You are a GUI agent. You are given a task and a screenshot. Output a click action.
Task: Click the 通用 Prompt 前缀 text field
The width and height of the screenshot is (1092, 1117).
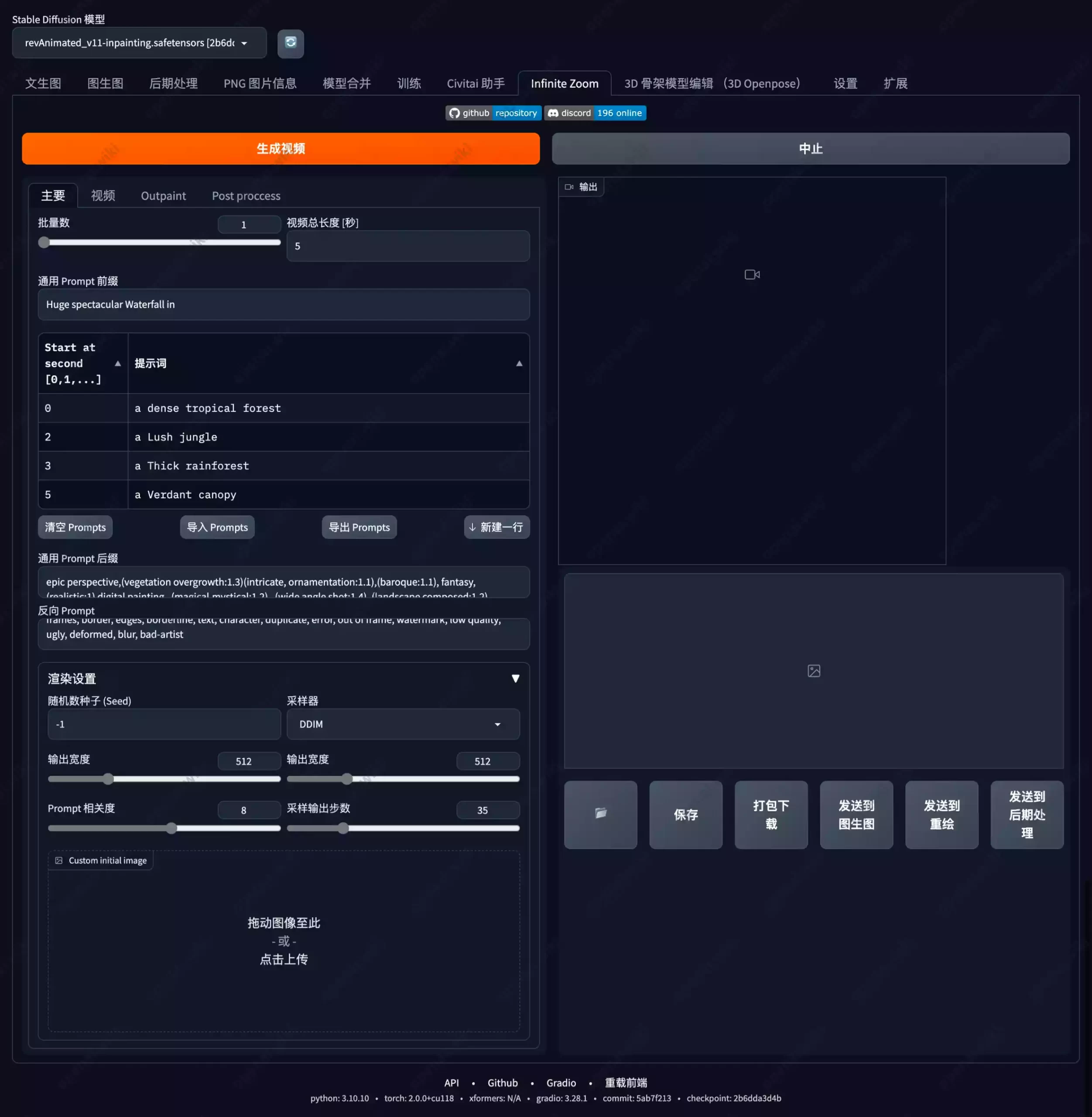[284, 305]
